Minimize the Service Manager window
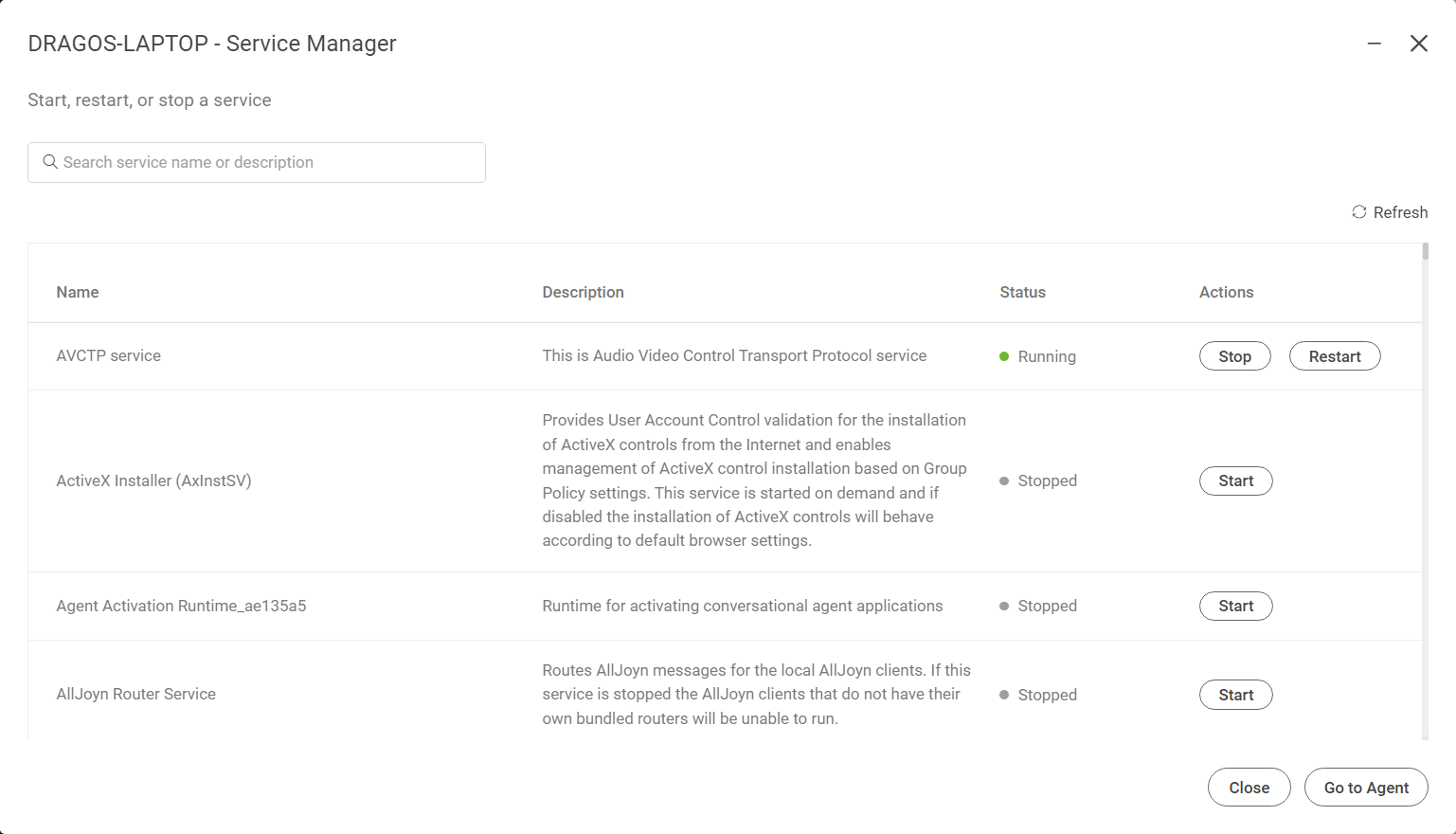Image resolution: width=1456 pixels, height=834 pixels. tap(1375, 44)
